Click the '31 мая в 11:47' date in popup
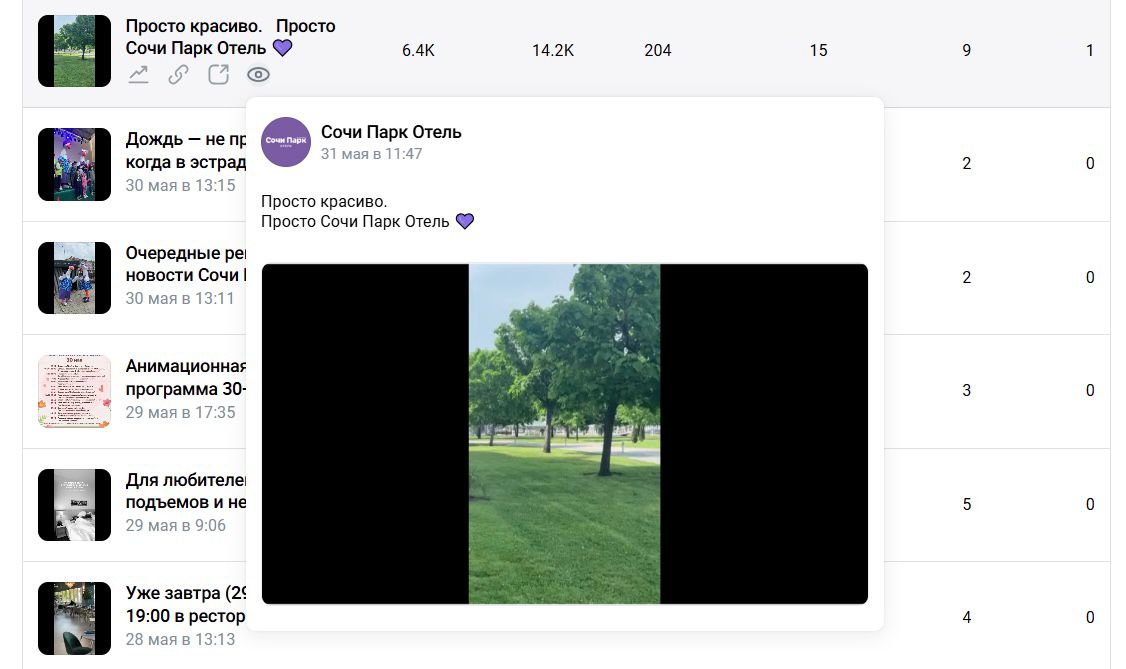1126x669 pixels. [x=371, y=154]
